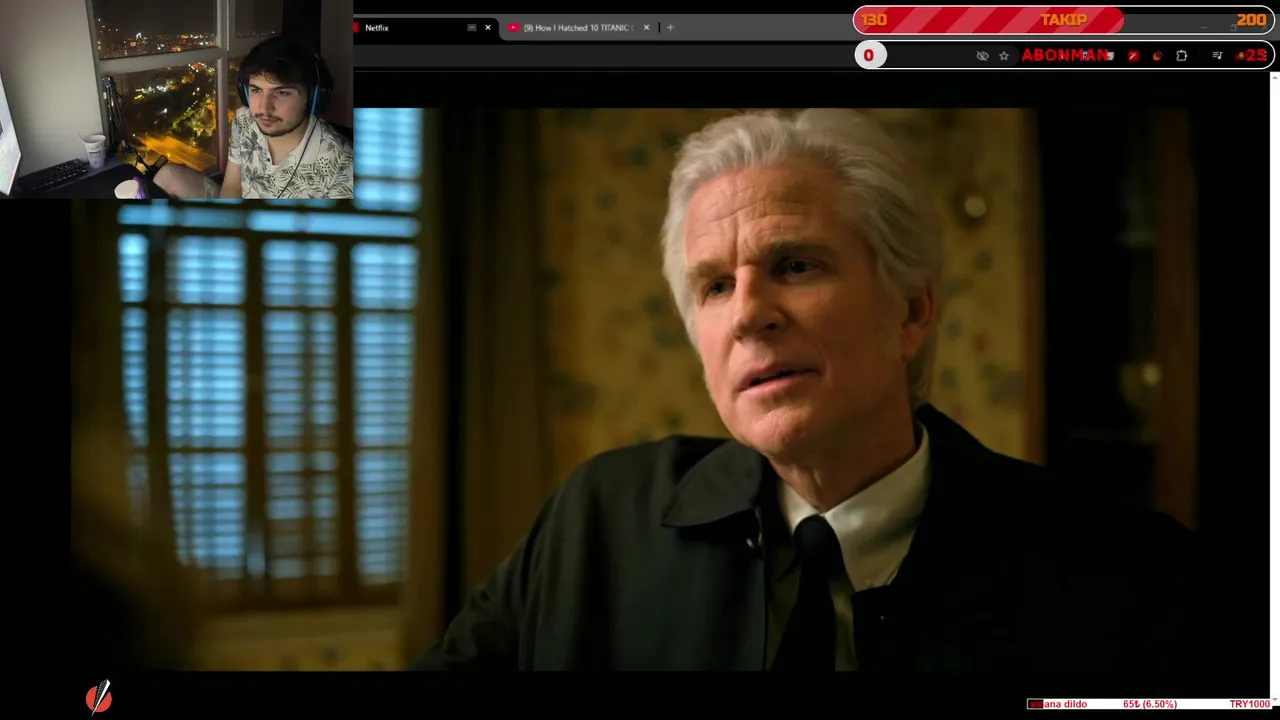Click the TAKIP follower goal bar
This screenshot has width=1280, height=720.
pos(1064,20)
